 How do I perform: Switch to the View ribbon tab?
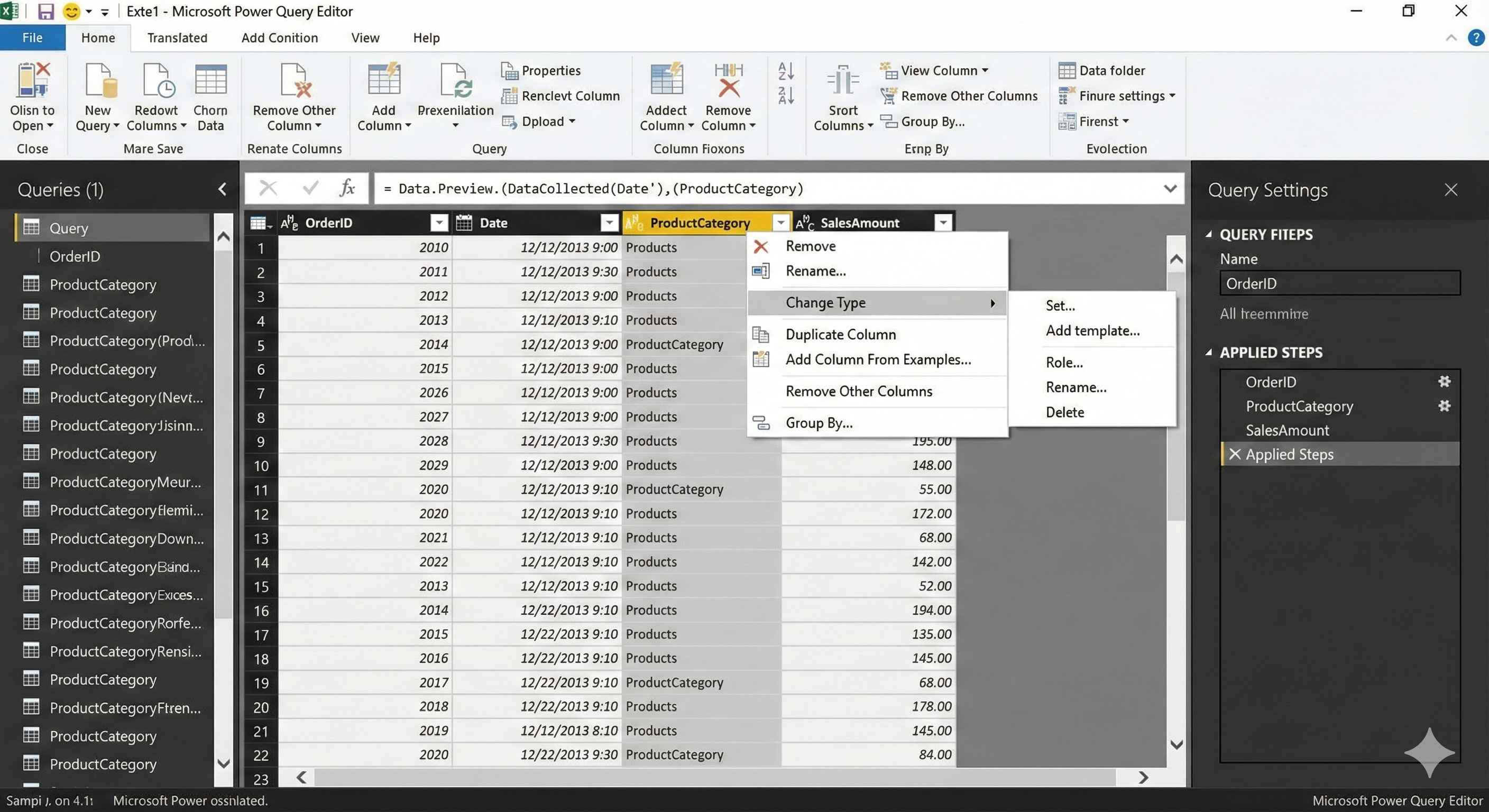pyautogui.click(x=365, y=38)
